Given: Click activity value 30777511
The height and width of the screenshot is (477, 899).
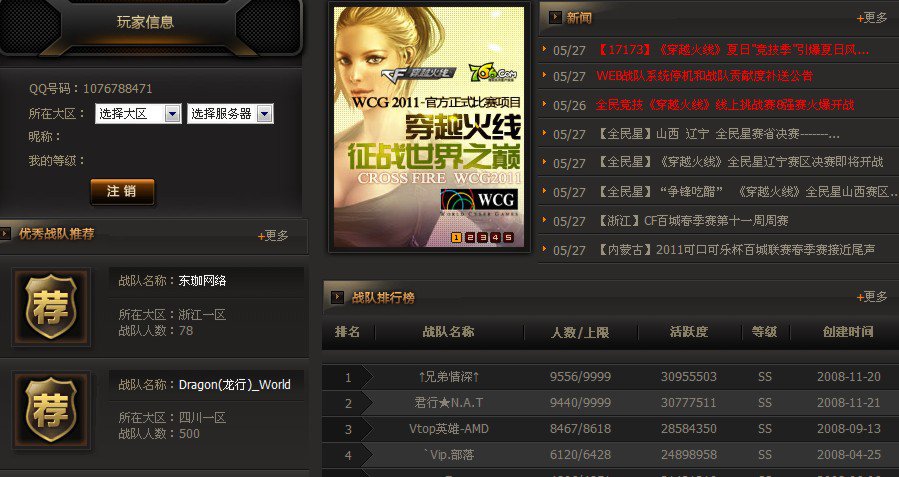Looking at the screenshot, I should click(x=689, y=402).
